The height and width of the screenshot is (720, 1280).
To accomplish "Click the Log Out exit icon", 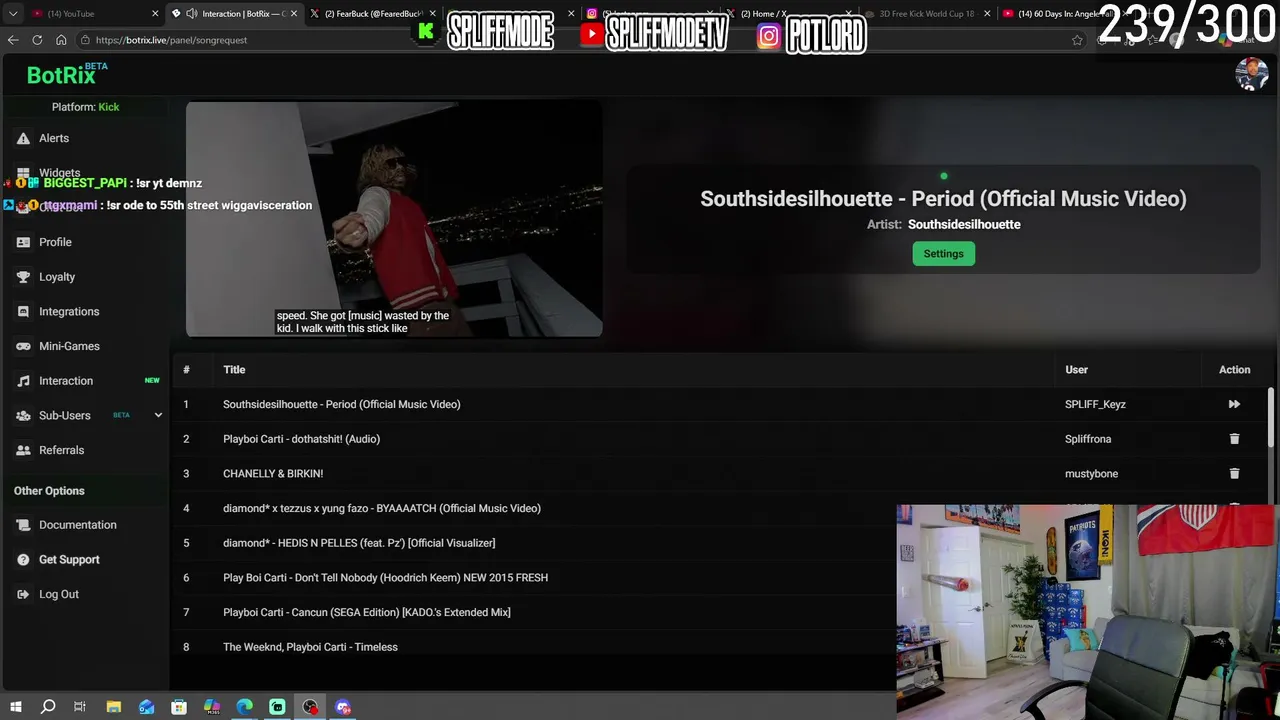I will [x=23, y=594].
